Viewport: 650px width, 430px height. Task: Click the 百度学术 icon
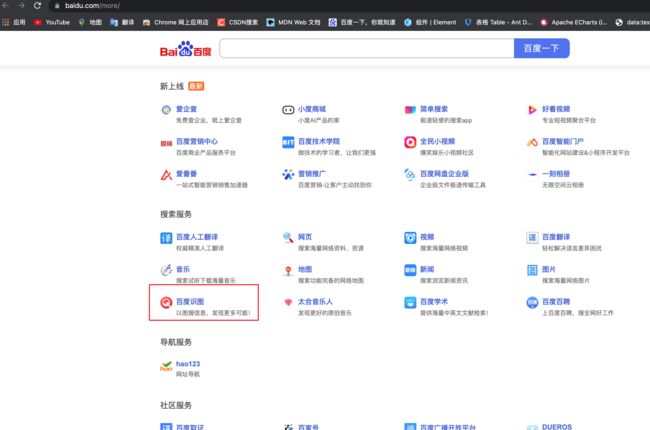coord(410,302)
